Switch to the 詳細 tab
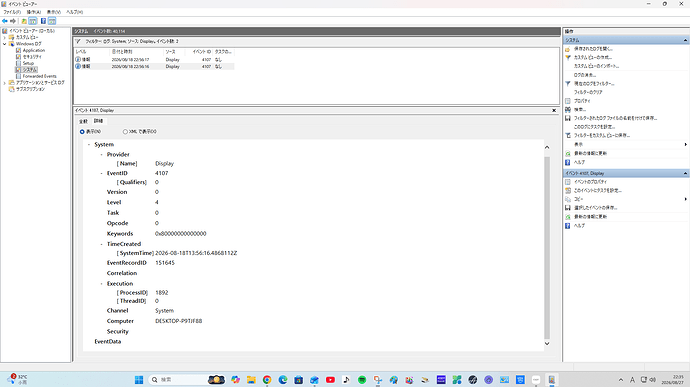 tap(98, 121)
